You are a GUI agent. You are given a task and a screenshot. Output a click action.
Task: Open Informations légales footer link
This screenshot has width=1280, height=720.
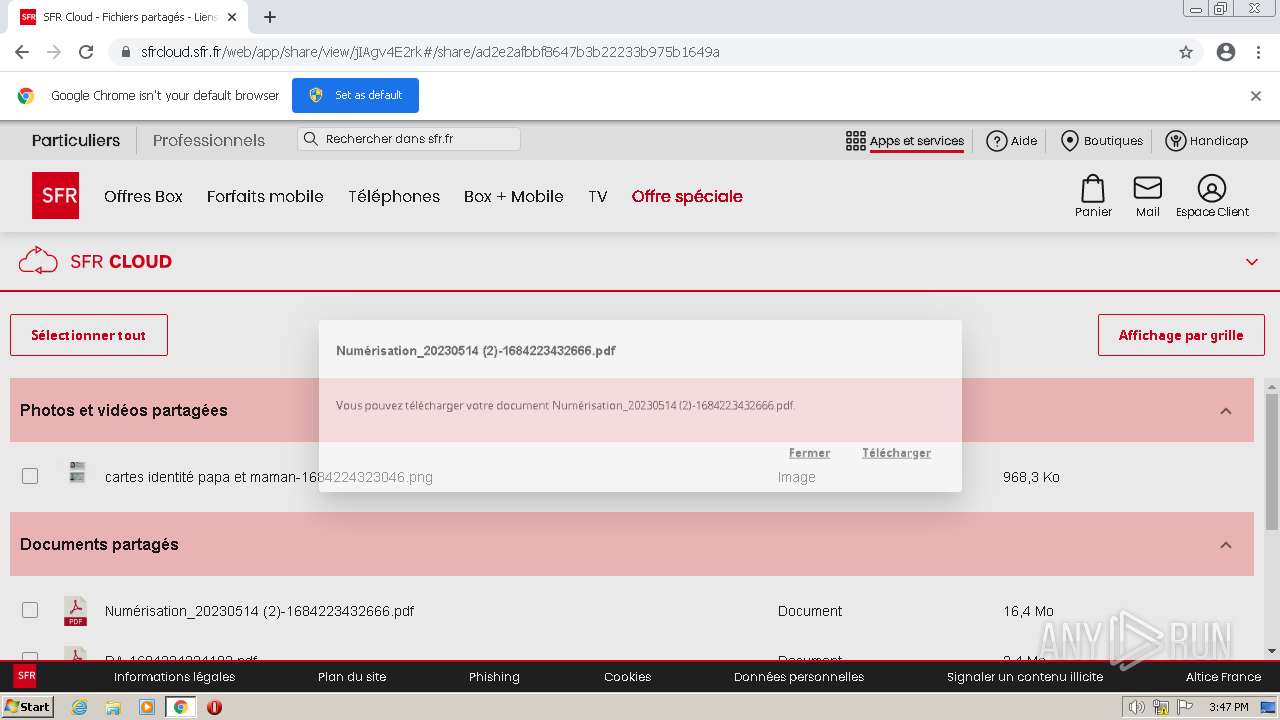point(174,677)
